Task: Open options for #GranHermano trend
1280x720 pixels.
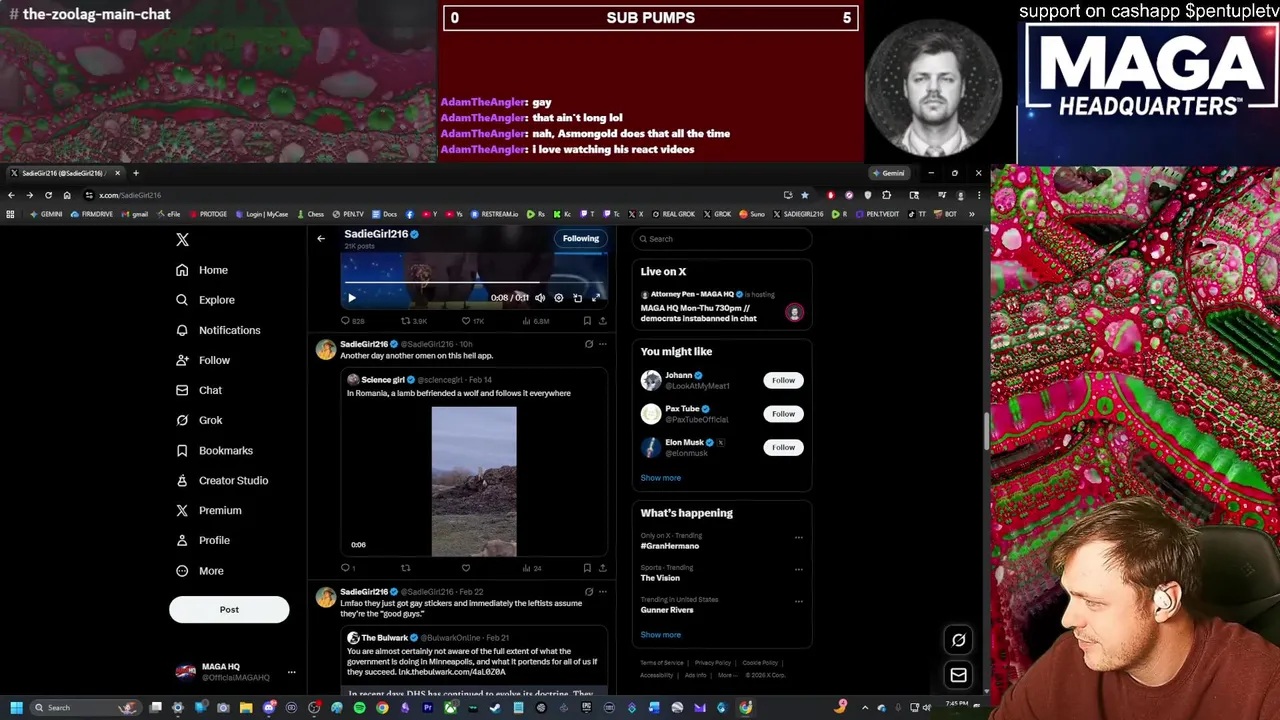Action: coord(798,538)
